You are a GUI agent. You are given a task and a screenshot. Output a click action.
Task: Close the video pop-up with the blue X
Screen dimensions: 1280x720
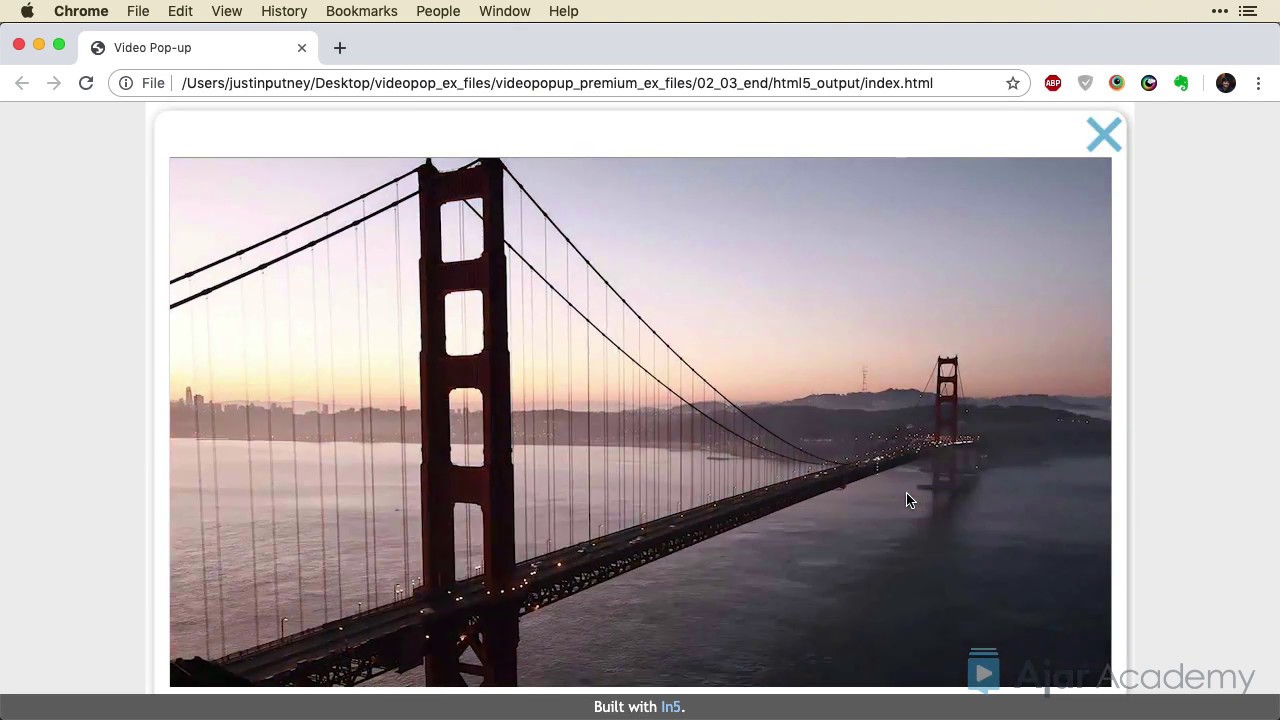[1104, 135]
